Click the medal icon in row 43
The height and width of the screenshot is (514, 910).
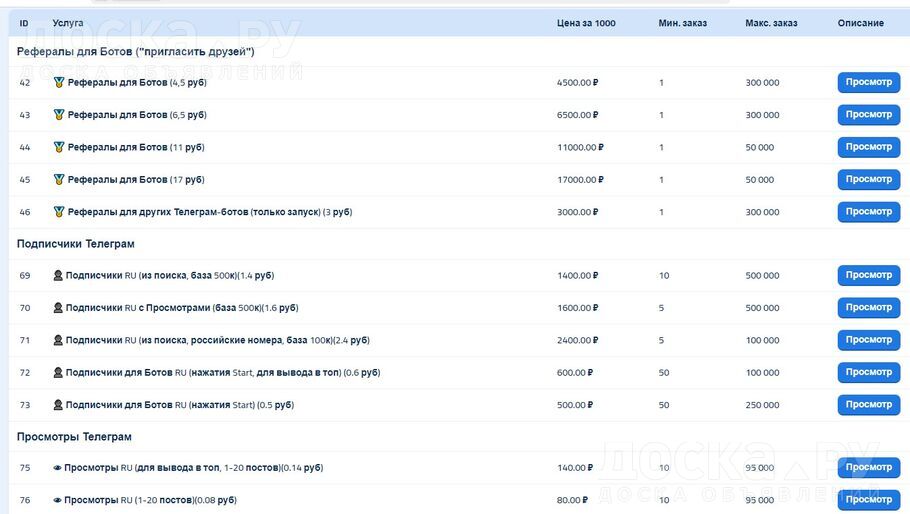59,115
